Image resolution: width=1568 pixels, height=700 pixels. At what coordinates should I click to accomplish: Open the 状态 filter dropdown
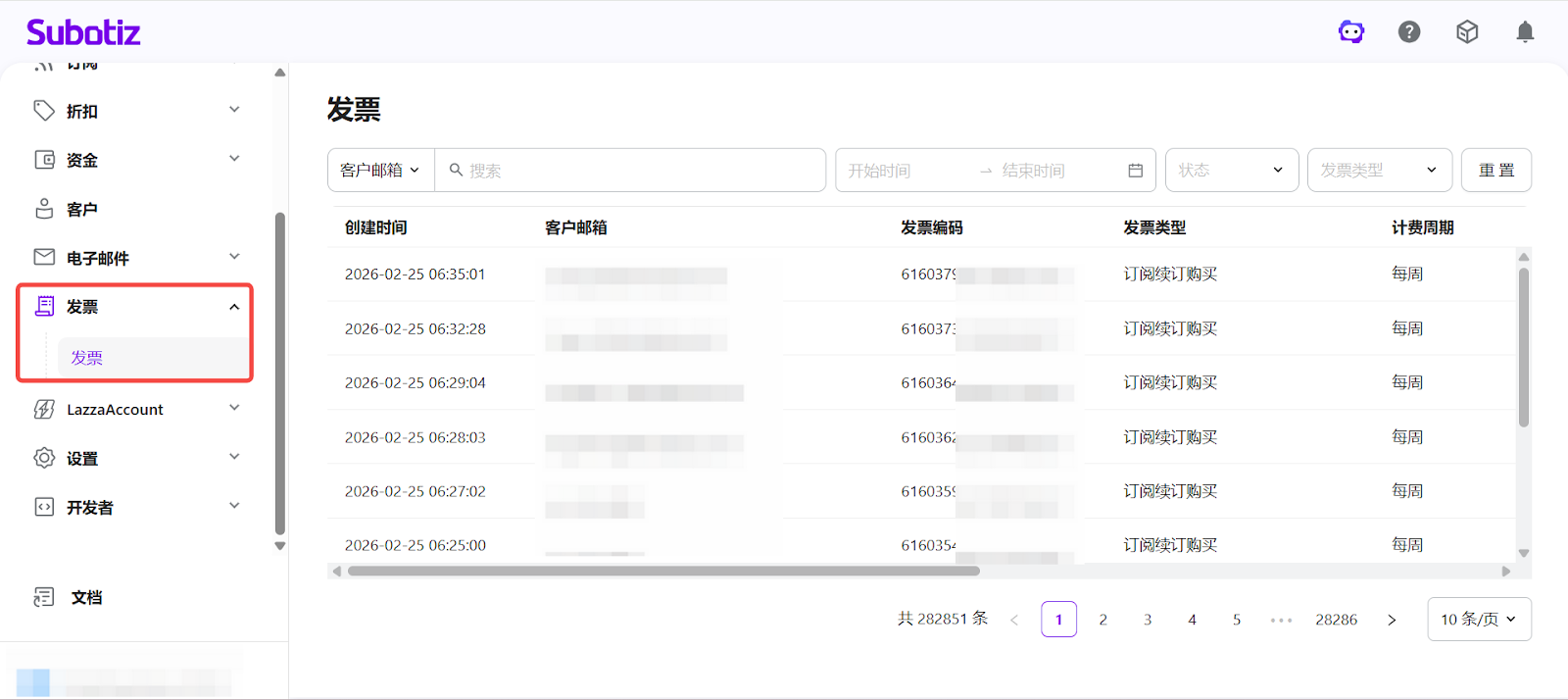pyautogui.click(x=1231, y=171)
